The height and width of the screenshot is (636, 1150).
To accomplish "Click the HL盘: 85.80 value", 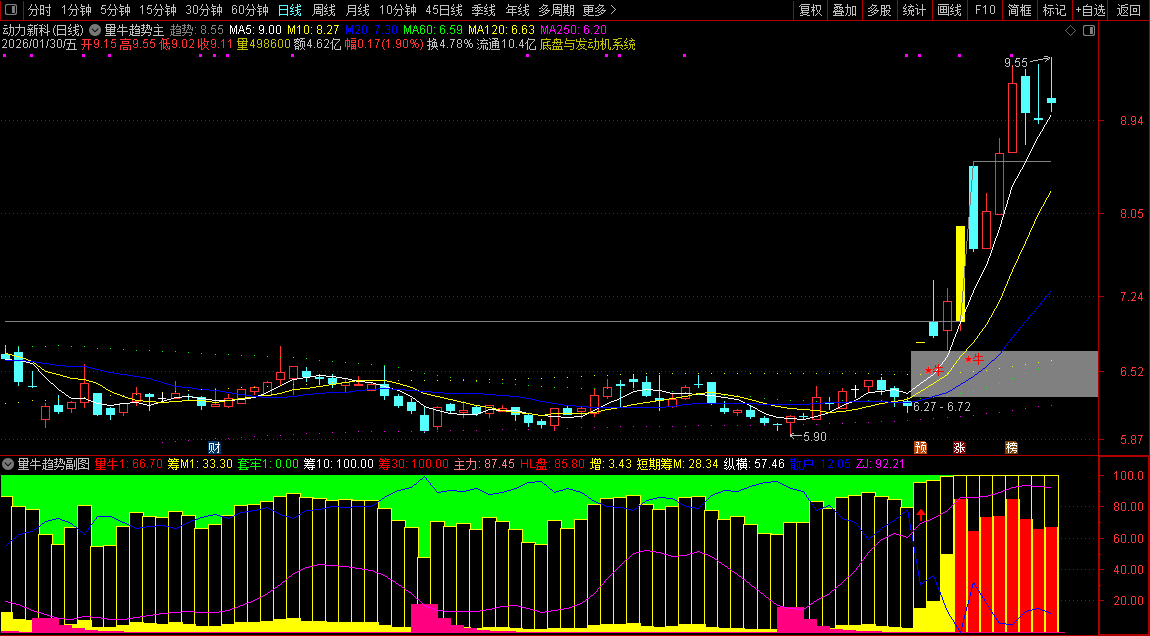I will coord(553,464).
